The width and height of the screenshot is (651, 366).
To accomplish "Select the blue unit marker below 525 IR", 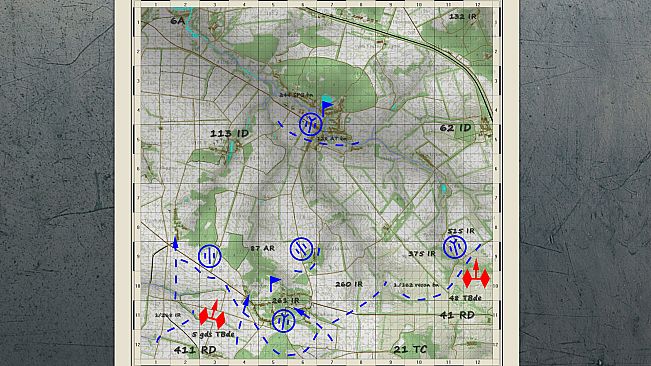I will (455, 247).
